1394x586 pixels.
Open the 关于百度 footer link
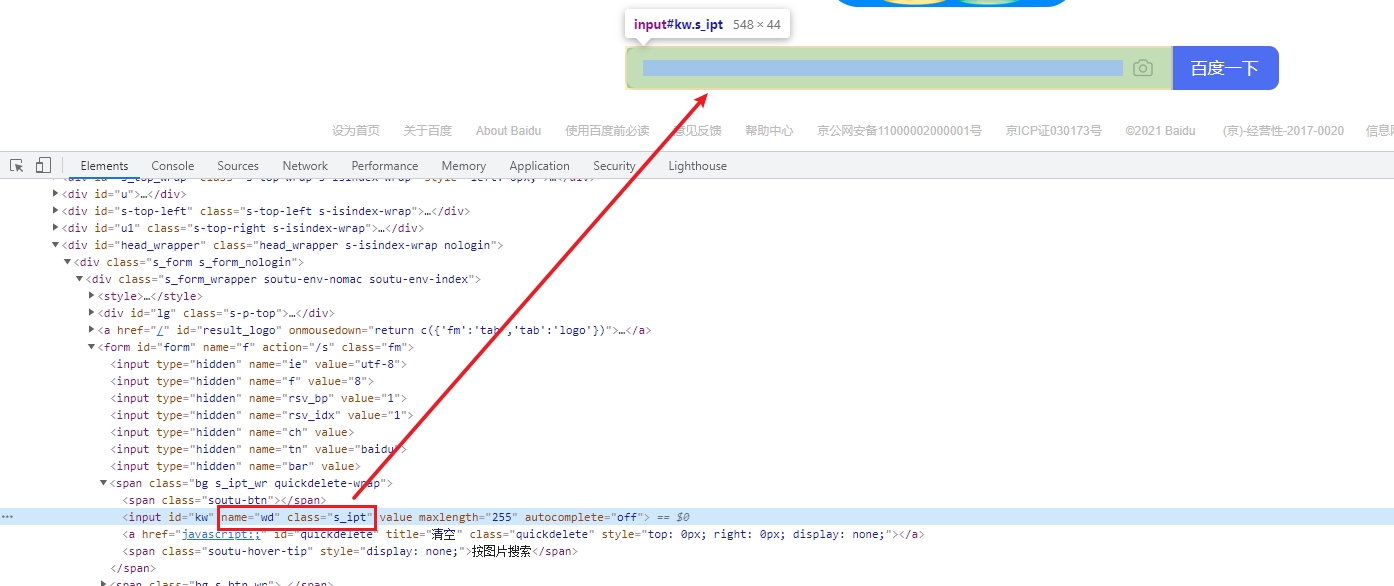coord(428,130)
